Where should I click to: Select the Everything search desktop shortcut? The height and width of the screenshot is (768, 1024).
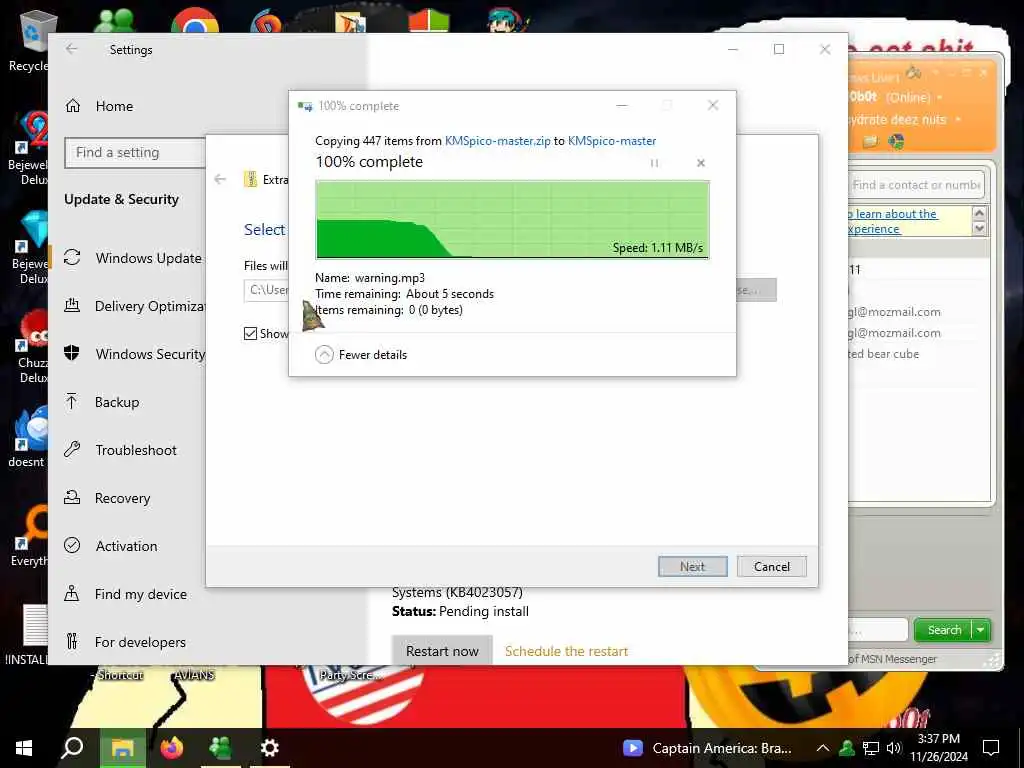(29, 536)
